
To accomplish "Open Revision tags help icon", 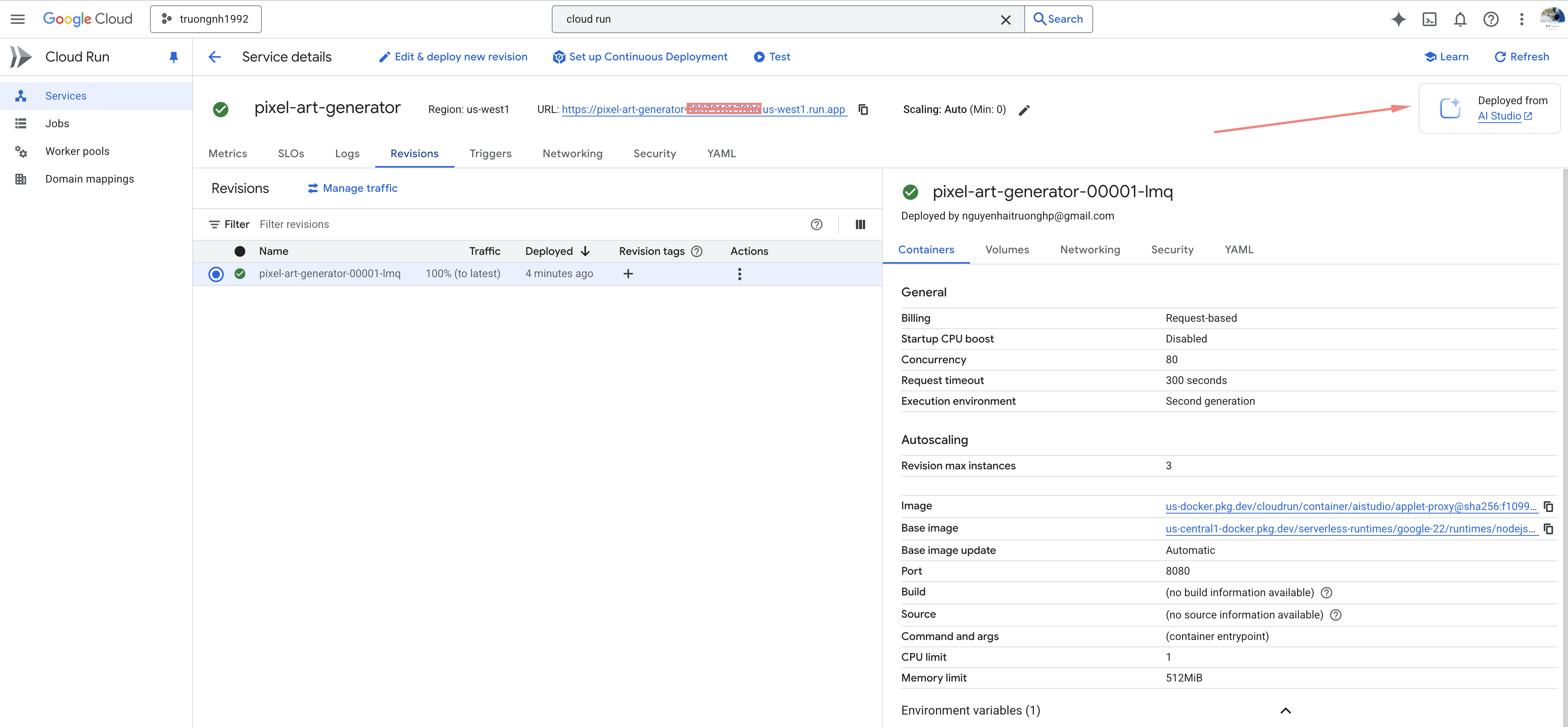I will pos(697,251).
